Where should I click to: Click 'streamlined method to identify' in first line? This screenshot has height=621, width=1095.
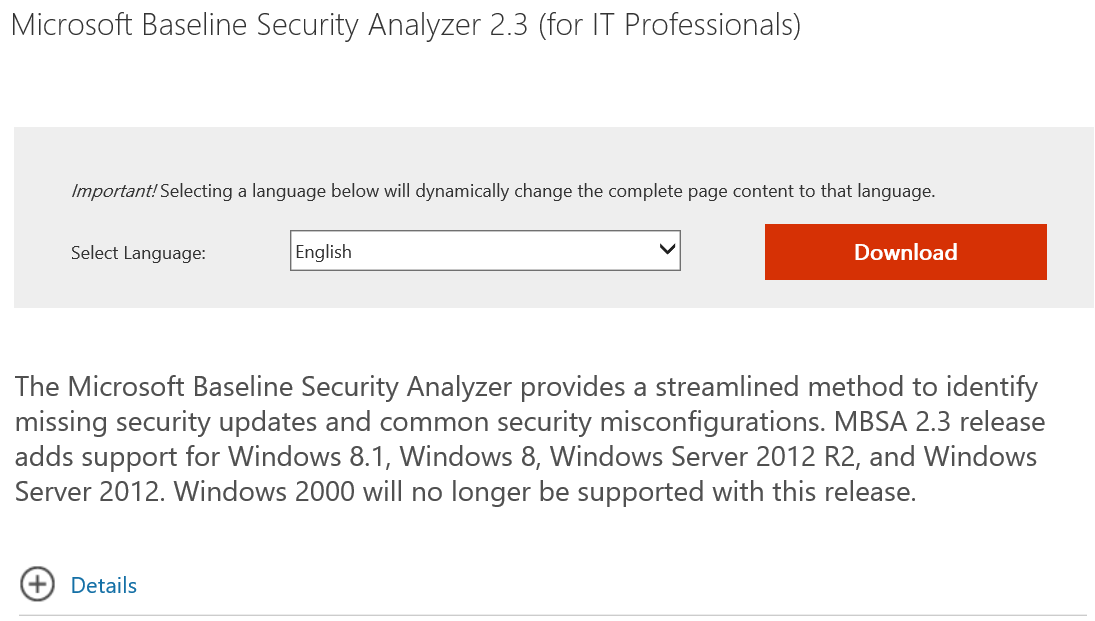pos(846,387)
